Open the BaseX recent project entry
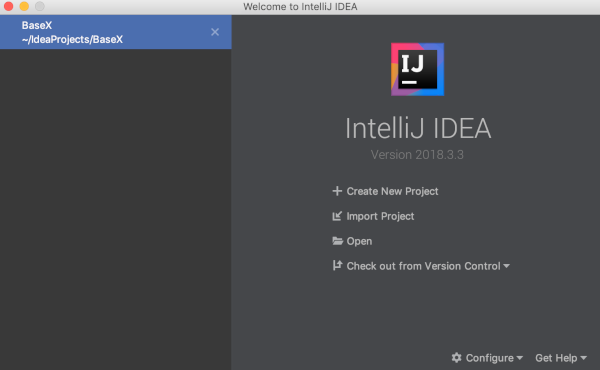The height and width of the screenshot is (370, 600). click(116, 32)
